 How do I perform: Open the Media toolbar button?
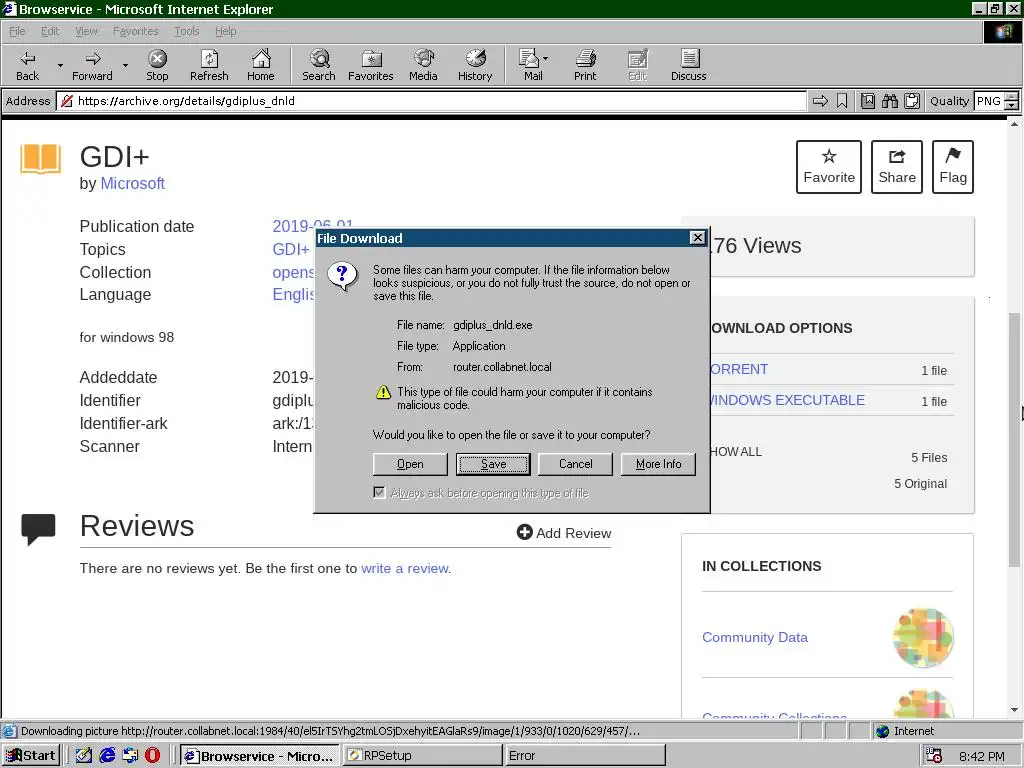pos(423,65)
